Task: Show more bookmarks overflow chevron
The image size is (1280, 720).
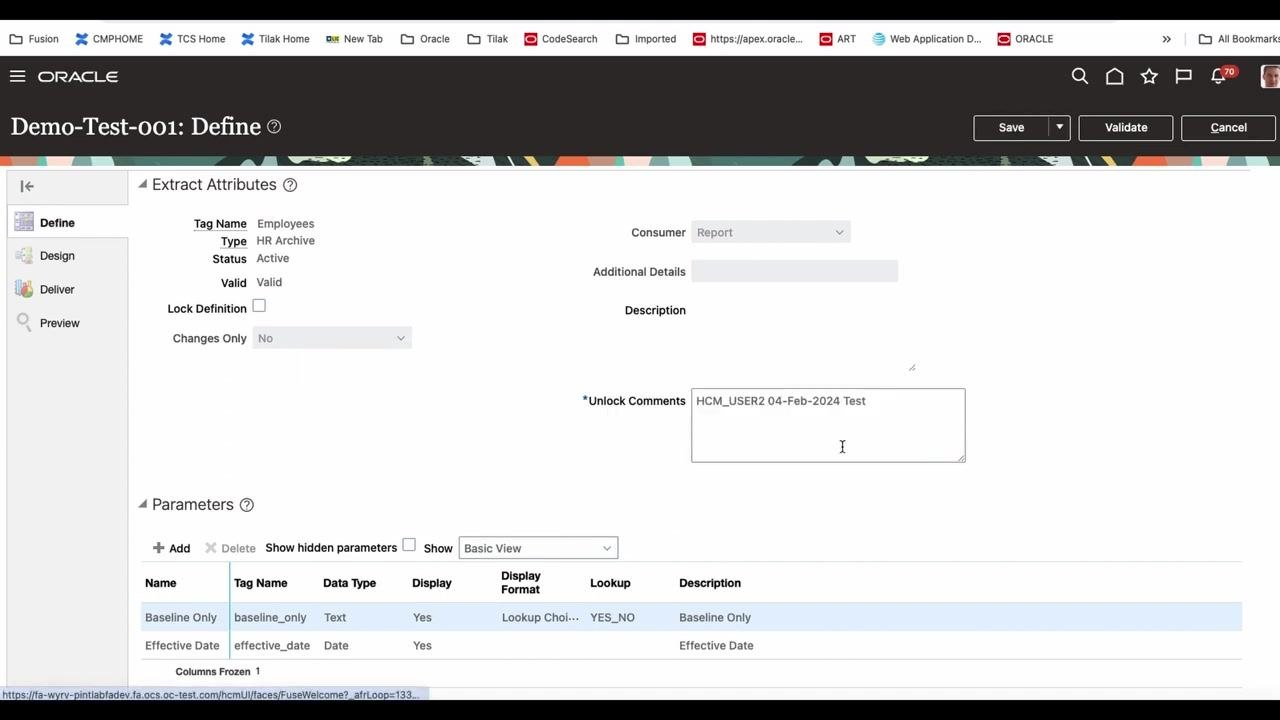Action: pos(1166,39)
